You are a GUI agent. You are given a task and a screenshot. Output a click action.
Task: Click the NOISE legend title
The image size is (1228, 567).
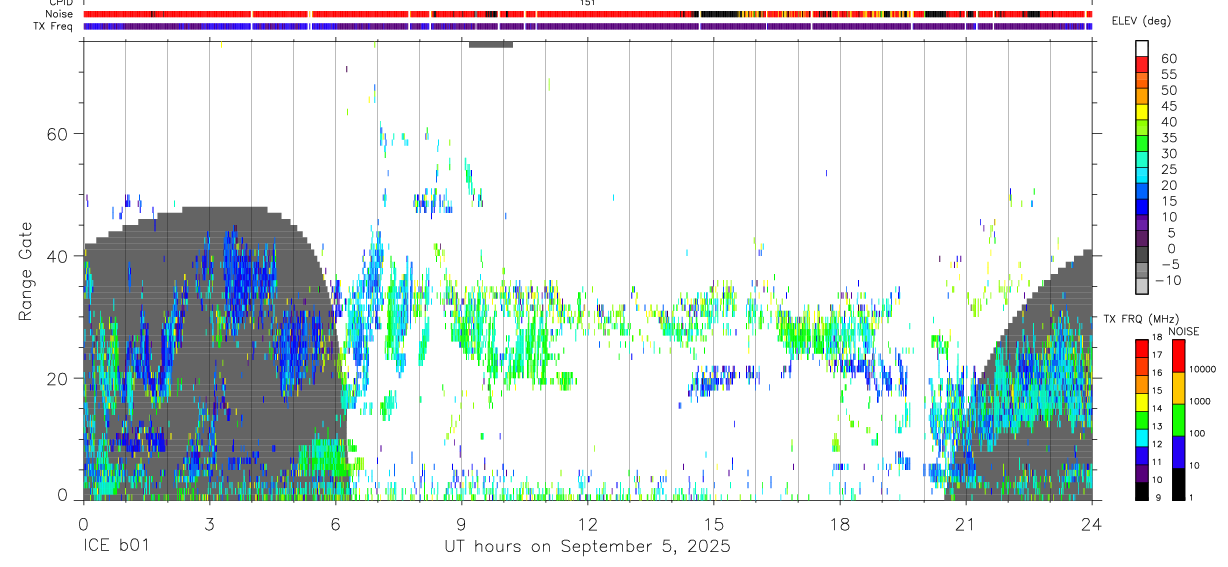1183,331
